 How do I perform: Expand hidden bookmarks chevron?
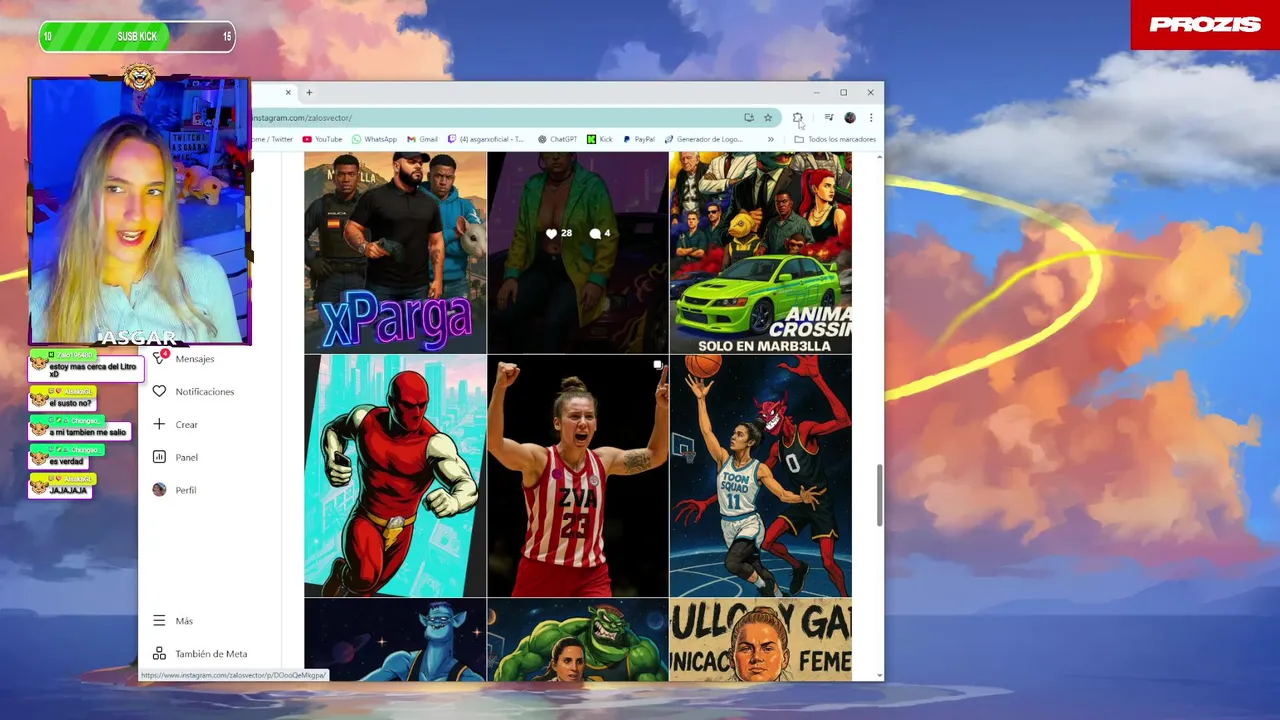coord(770,140)
